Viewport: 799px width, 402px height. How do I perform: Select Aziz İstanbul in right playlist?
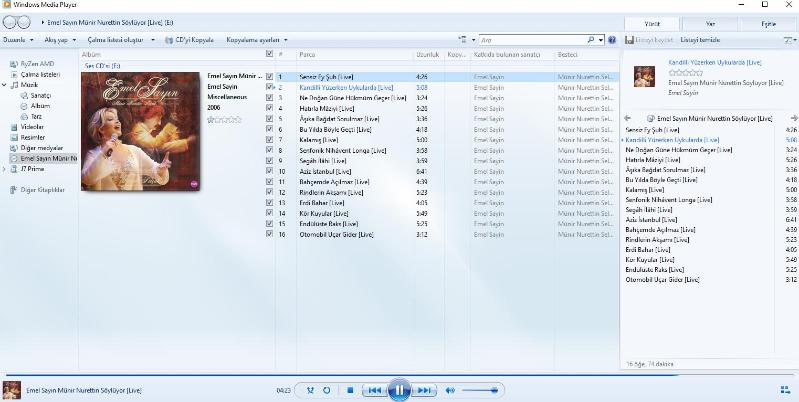(x=651, y=220)
